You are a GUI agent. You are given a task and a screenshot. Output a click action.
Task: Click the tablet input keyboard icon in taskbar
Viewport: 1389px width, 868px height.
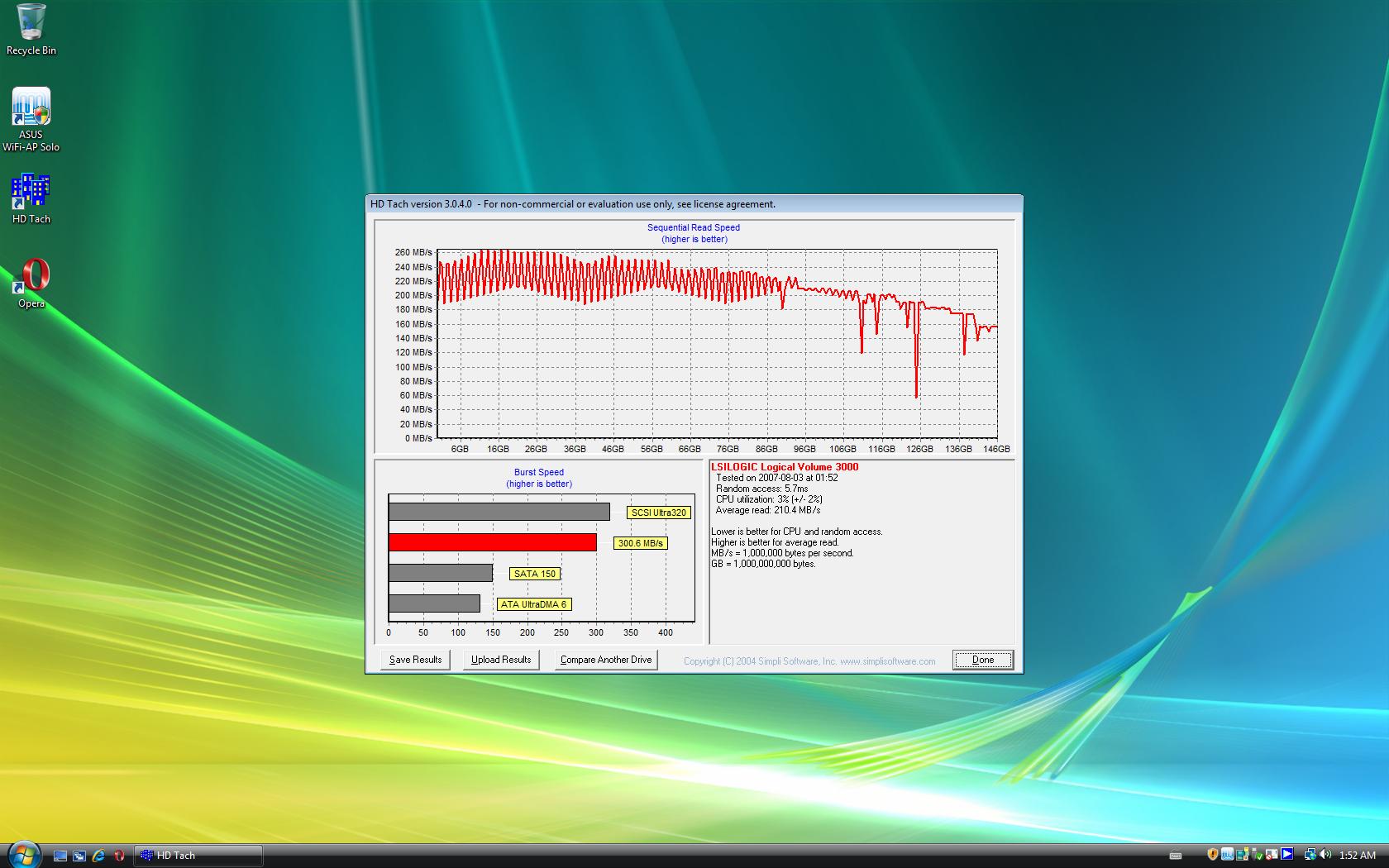coord(1176,856)
